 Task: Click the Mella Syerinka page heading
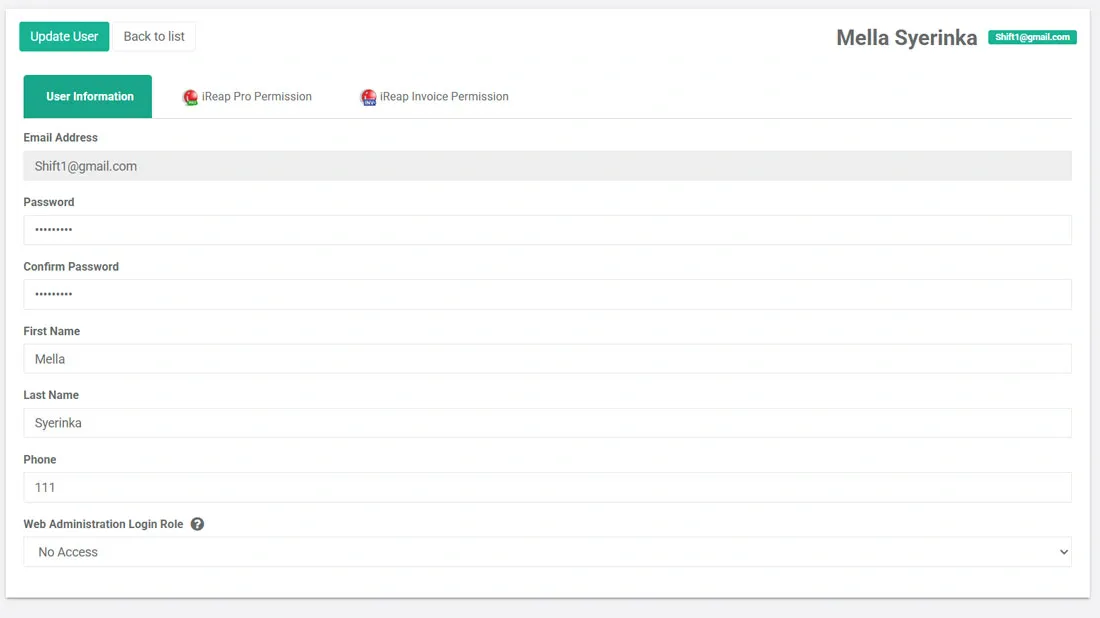coord(906,37)
